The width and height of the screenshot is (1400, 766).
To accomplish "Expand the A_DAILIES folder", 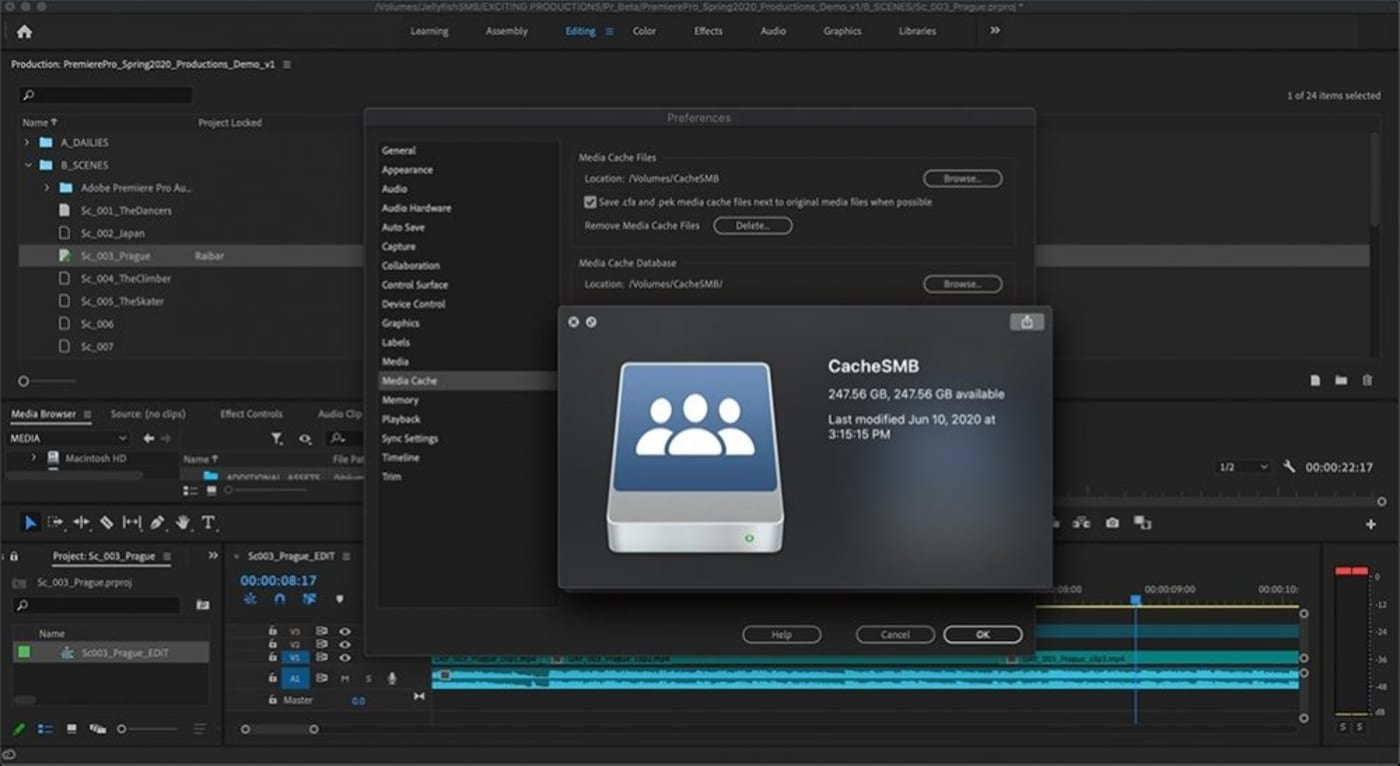I will tap(27, 142).
